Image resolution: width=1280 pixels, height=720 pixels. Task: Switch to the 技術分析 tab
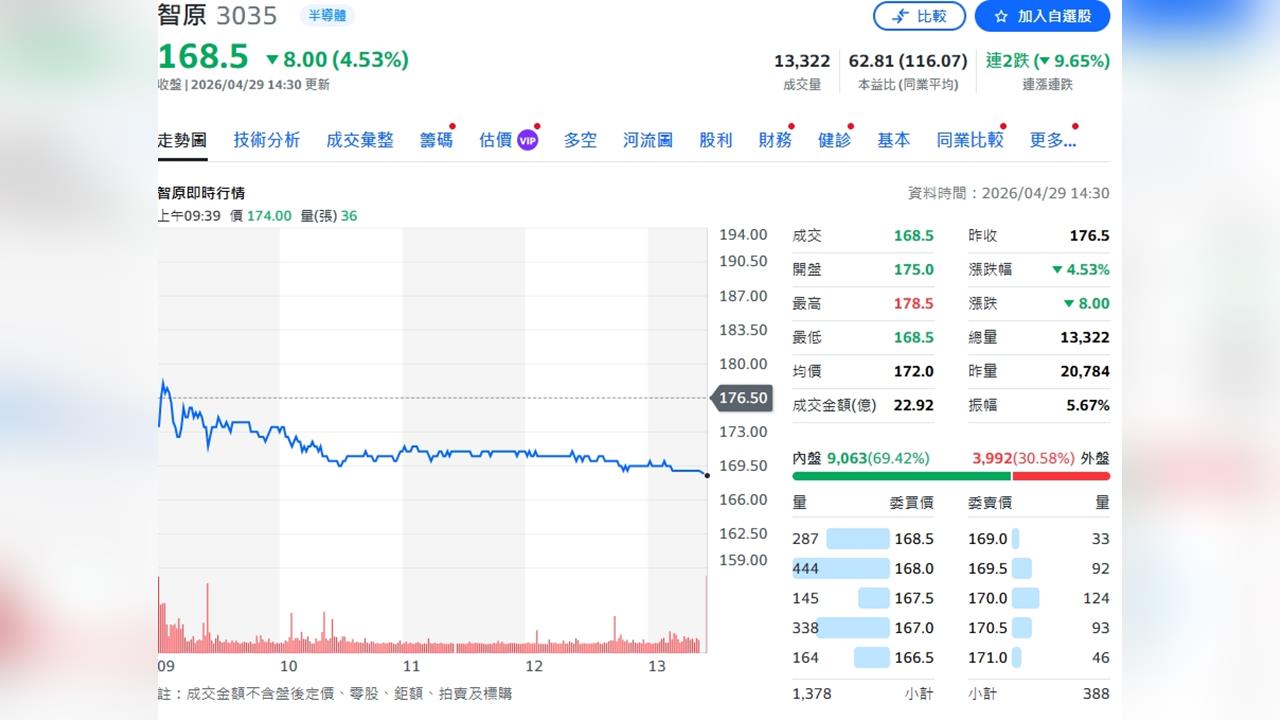point(266,140)
